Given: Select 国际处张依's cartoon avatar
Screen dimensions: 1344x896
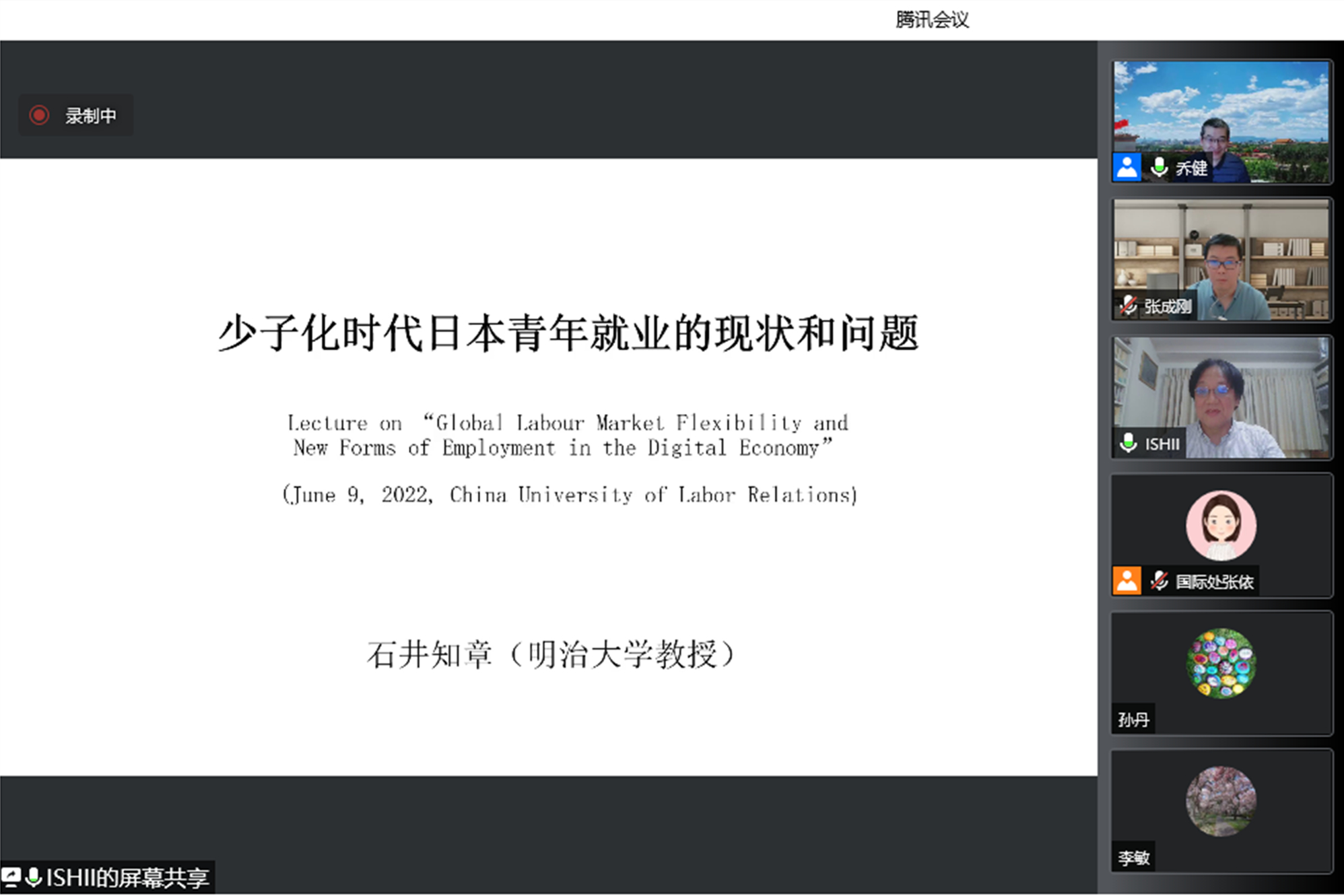Looking at the screenshot, I should tap(1221, 525).
